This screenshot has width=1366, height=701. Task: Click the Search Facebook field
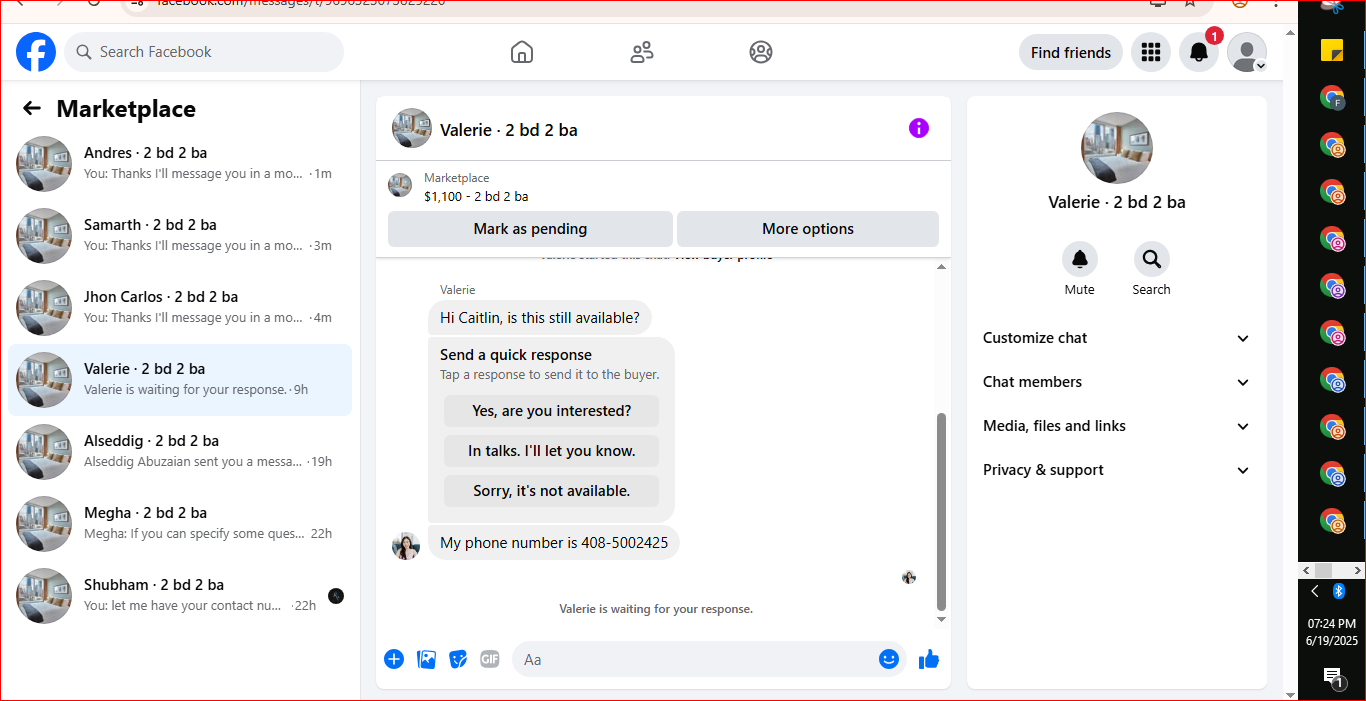coord(204,52)
